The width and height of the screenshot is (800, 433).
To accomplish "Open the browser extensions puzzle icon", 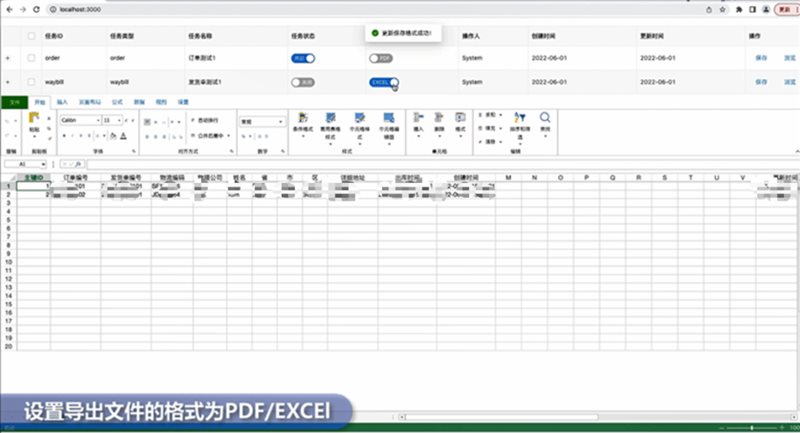I will (739, 10).
